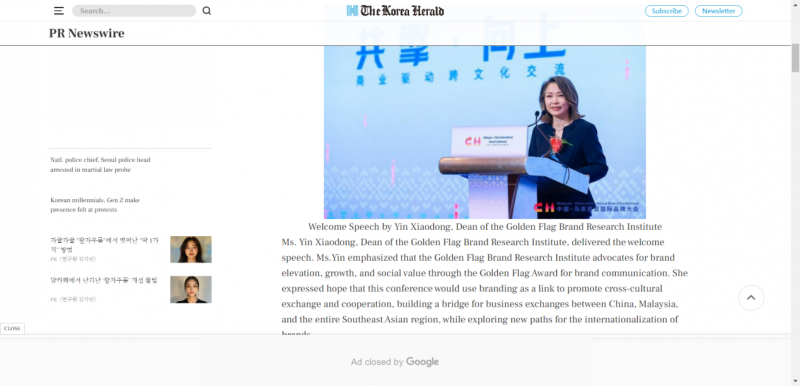
Task: Click the scroll-to-top arrow button
Action: (751, 298)
